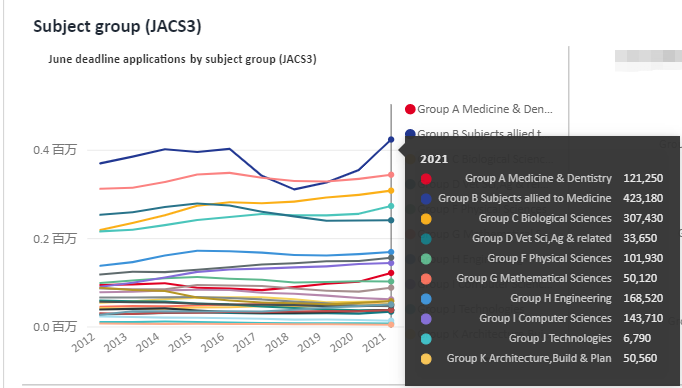Click the red Medicine & Dentistry 2021 point
This screenshot has height=388, width=682.
pos(391,273)
